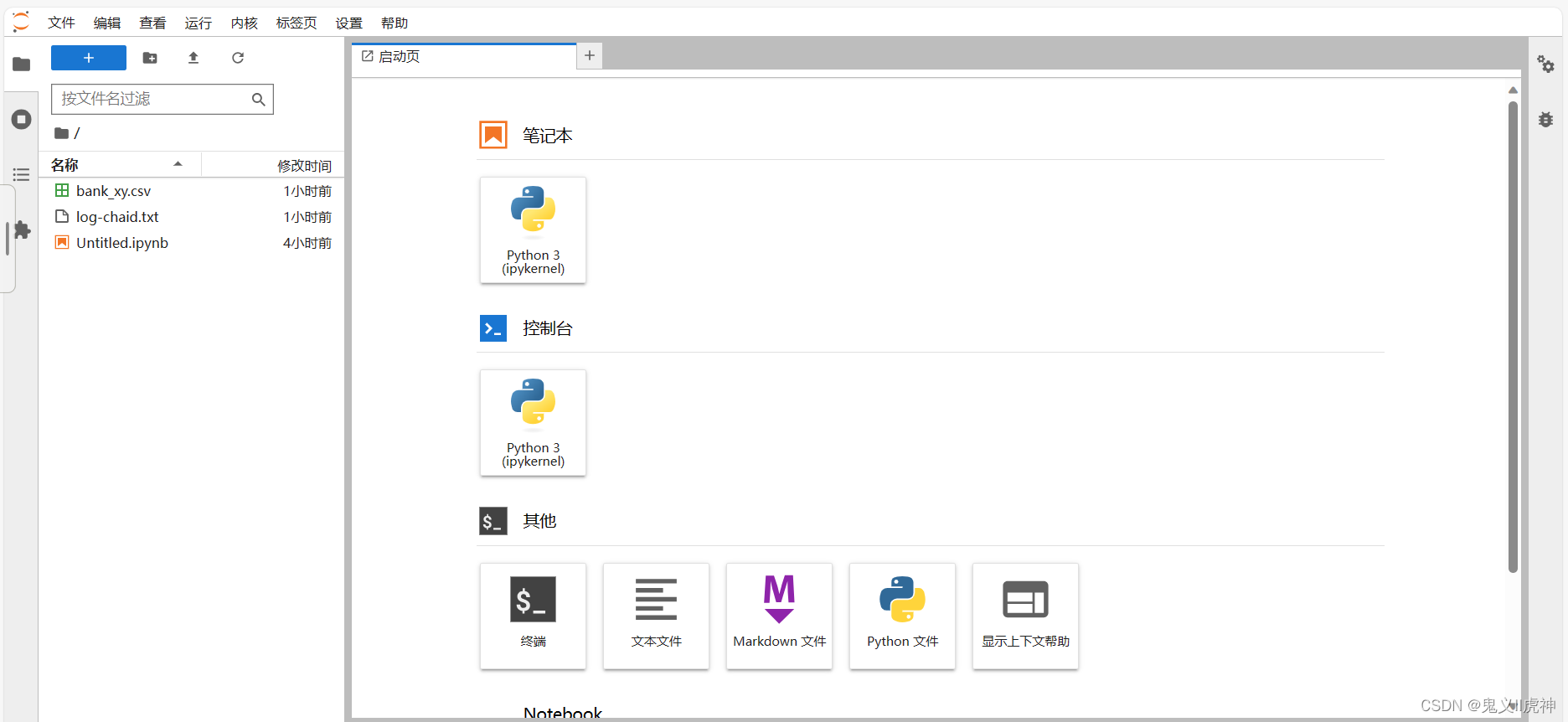Screen dimensions: 1568x722
Task: Create Python 3 notebook under 笔记本
Action: (533, 230)
